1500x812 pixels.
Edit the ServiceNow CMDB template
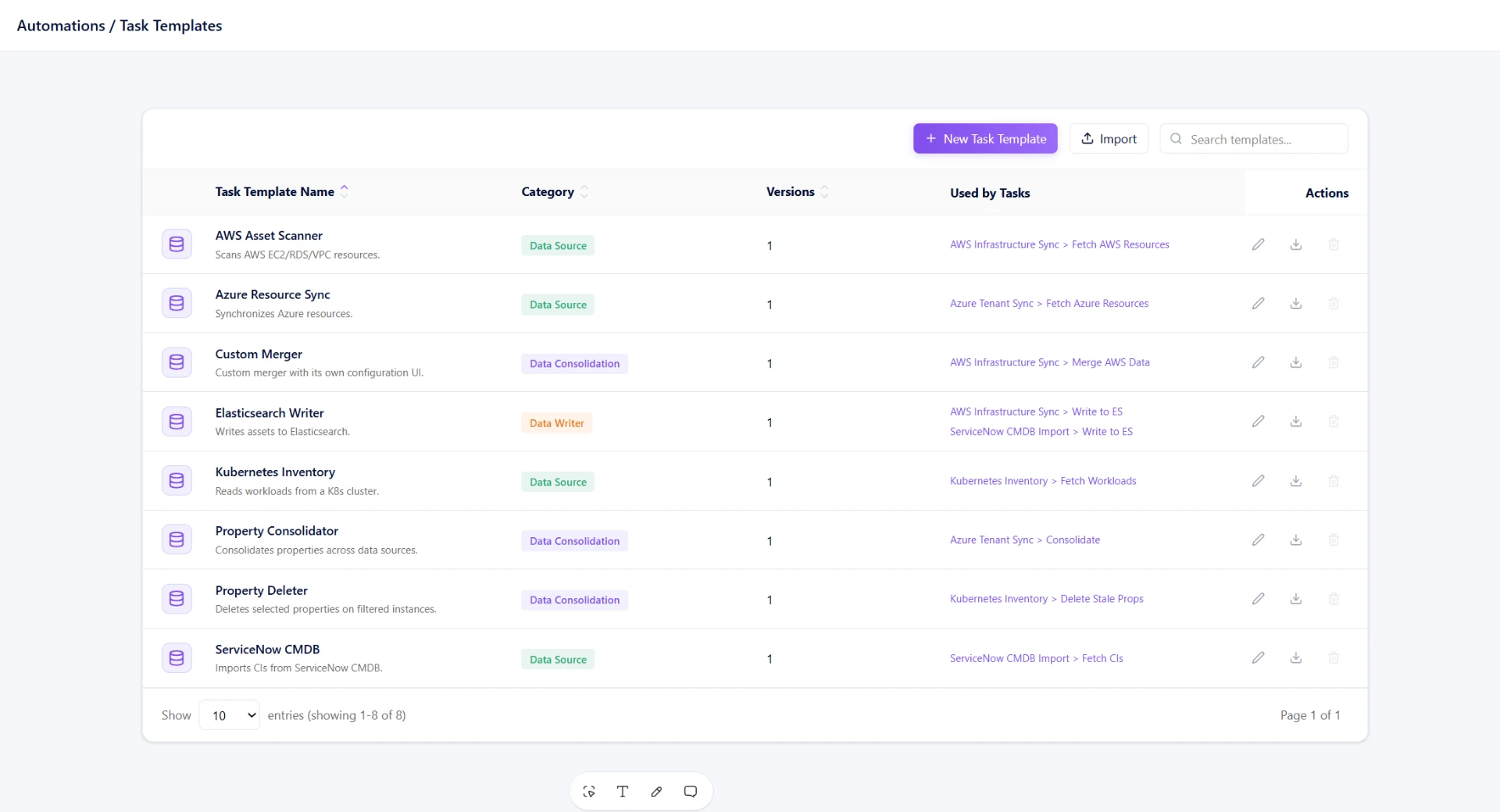coord(1258,658)
